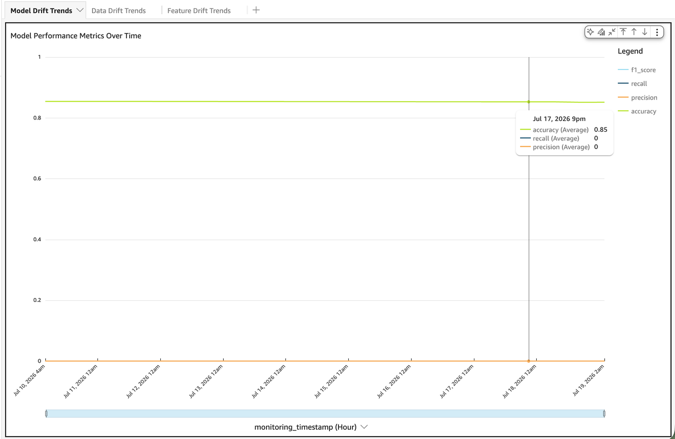Viewport: 675px width, 439px height.
Task: Expand monitoring_timestamp (Hour) axis field menu
Action: point(364,427)
